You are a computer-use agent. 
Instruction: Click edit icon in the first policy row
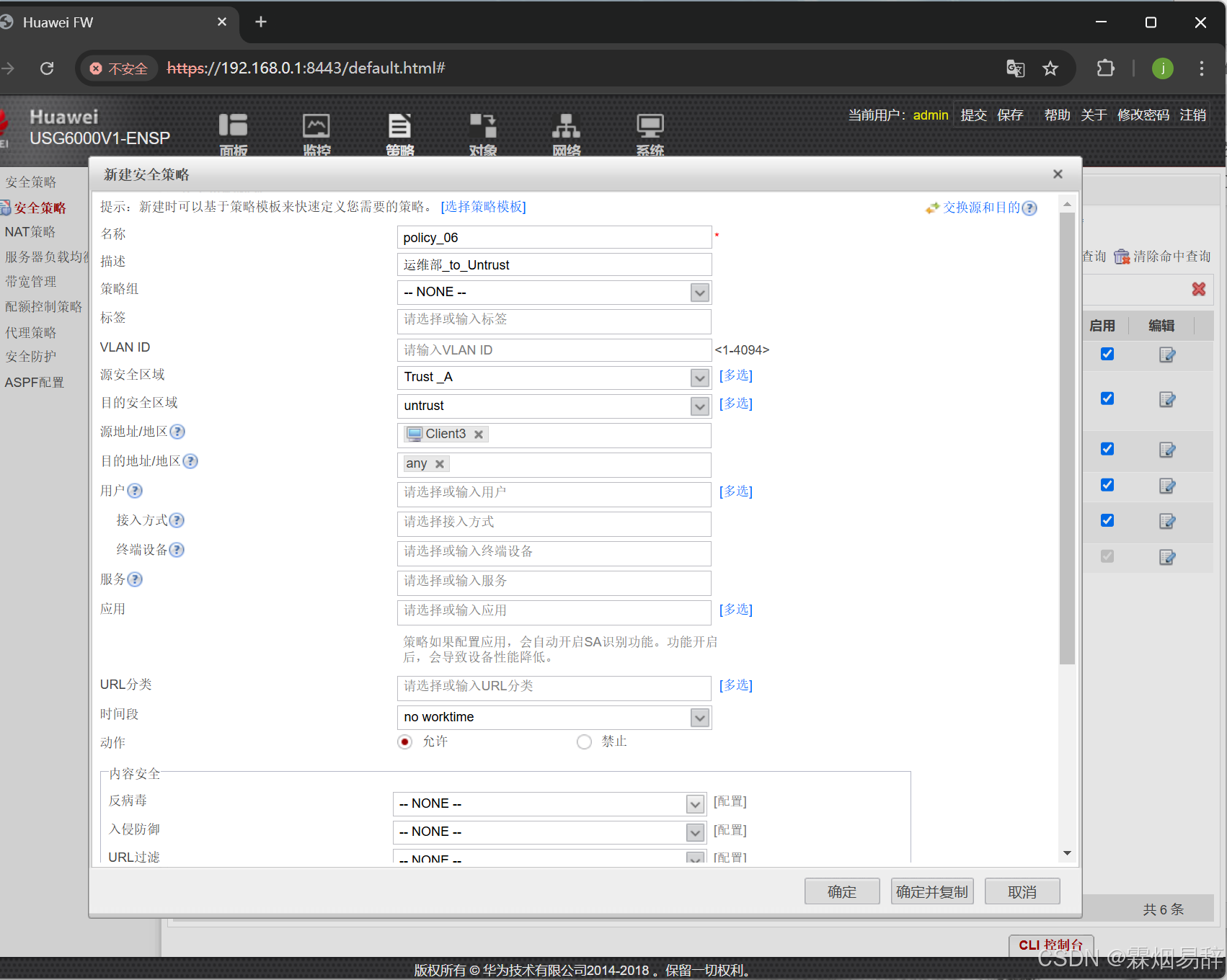(x=1167, y=355)
